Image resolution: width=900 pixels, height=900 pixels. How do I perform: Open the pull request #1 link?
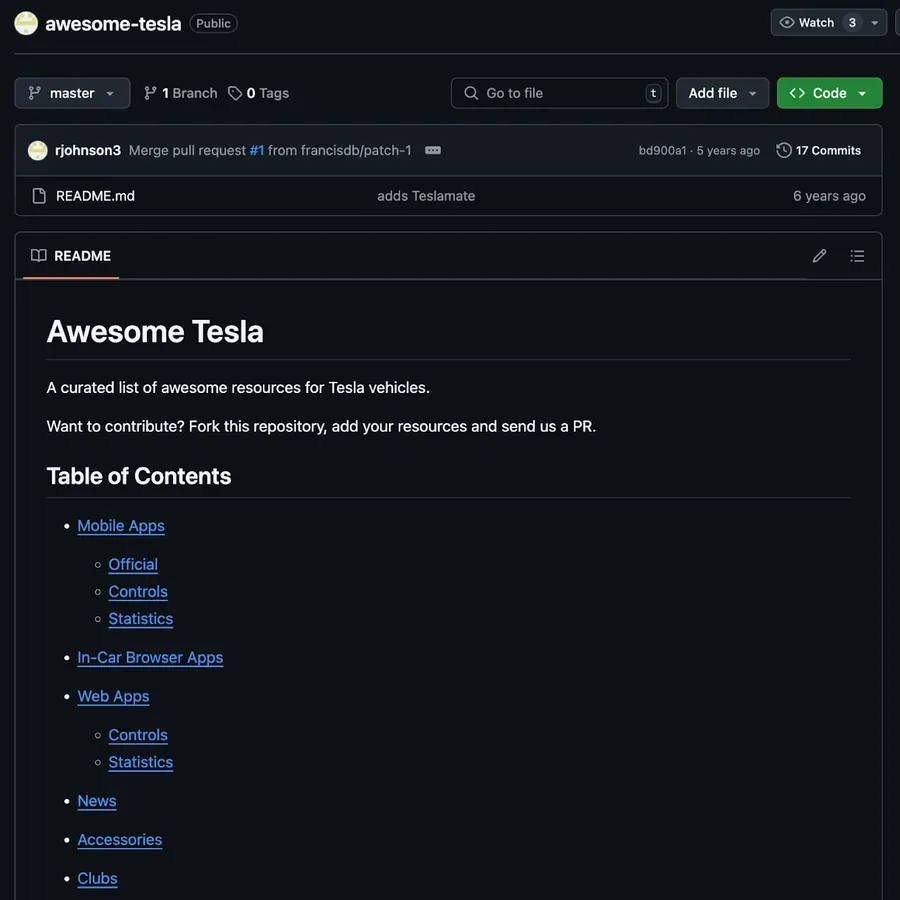click(257, 150)
